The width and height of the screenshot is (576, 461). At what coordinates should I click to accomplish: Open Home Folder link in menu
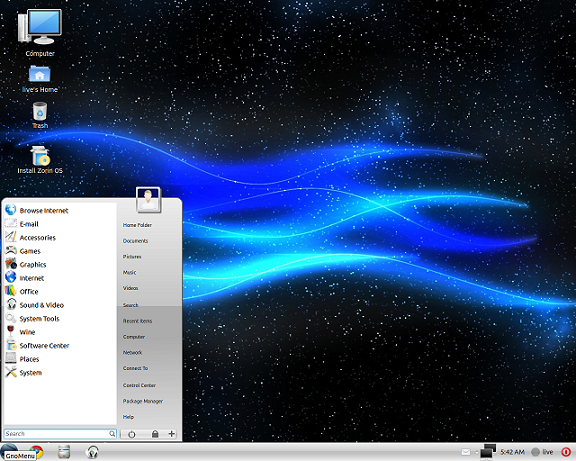pos(137,225)
